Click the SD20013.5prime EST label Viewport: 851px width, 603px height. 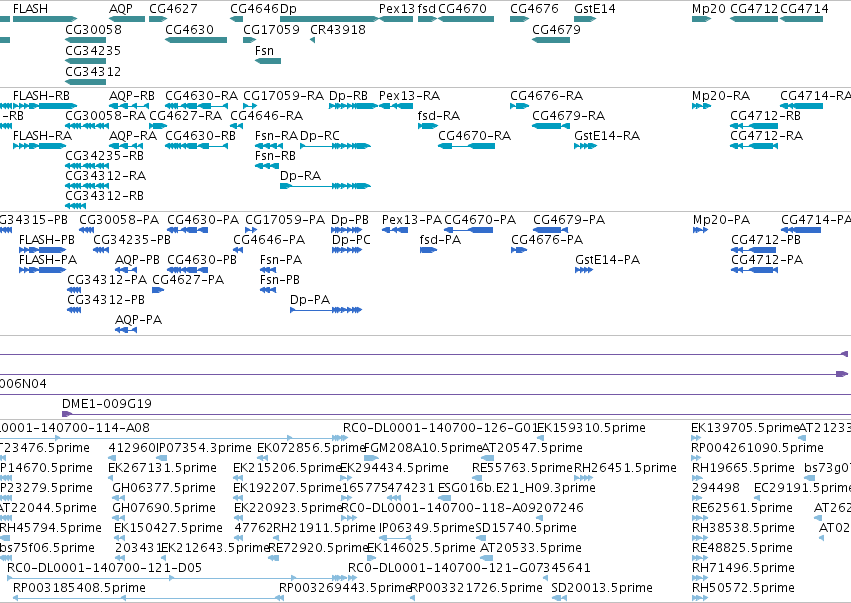[602, 588]
